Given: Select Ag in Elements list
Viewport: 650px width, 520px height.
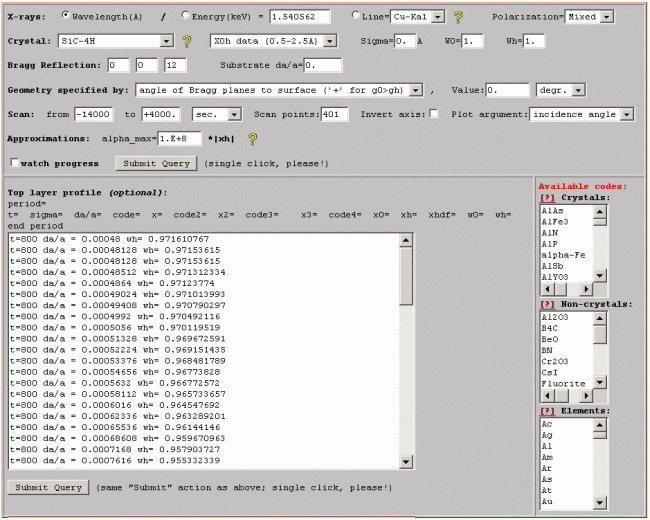Looking at the screenshot, I should pos(547,435).
